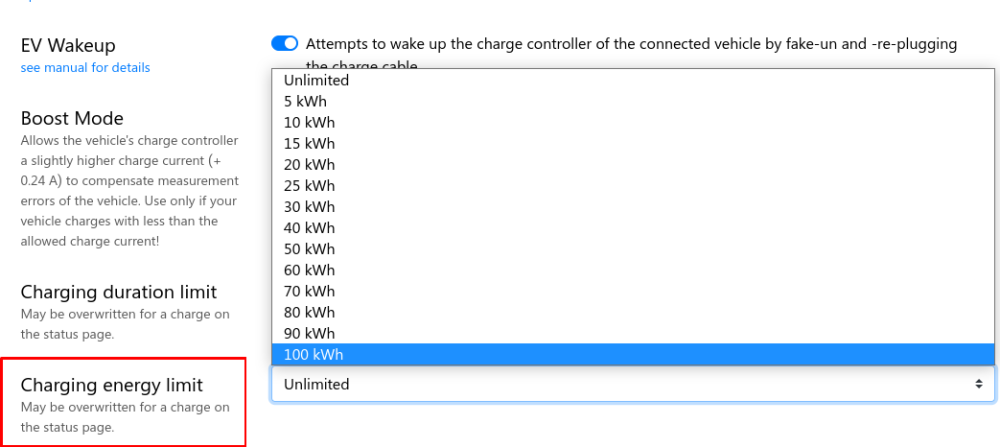Select 30 kWh from dropdown list
This screenshot has width=1000, height=447.
coord(309,207)
